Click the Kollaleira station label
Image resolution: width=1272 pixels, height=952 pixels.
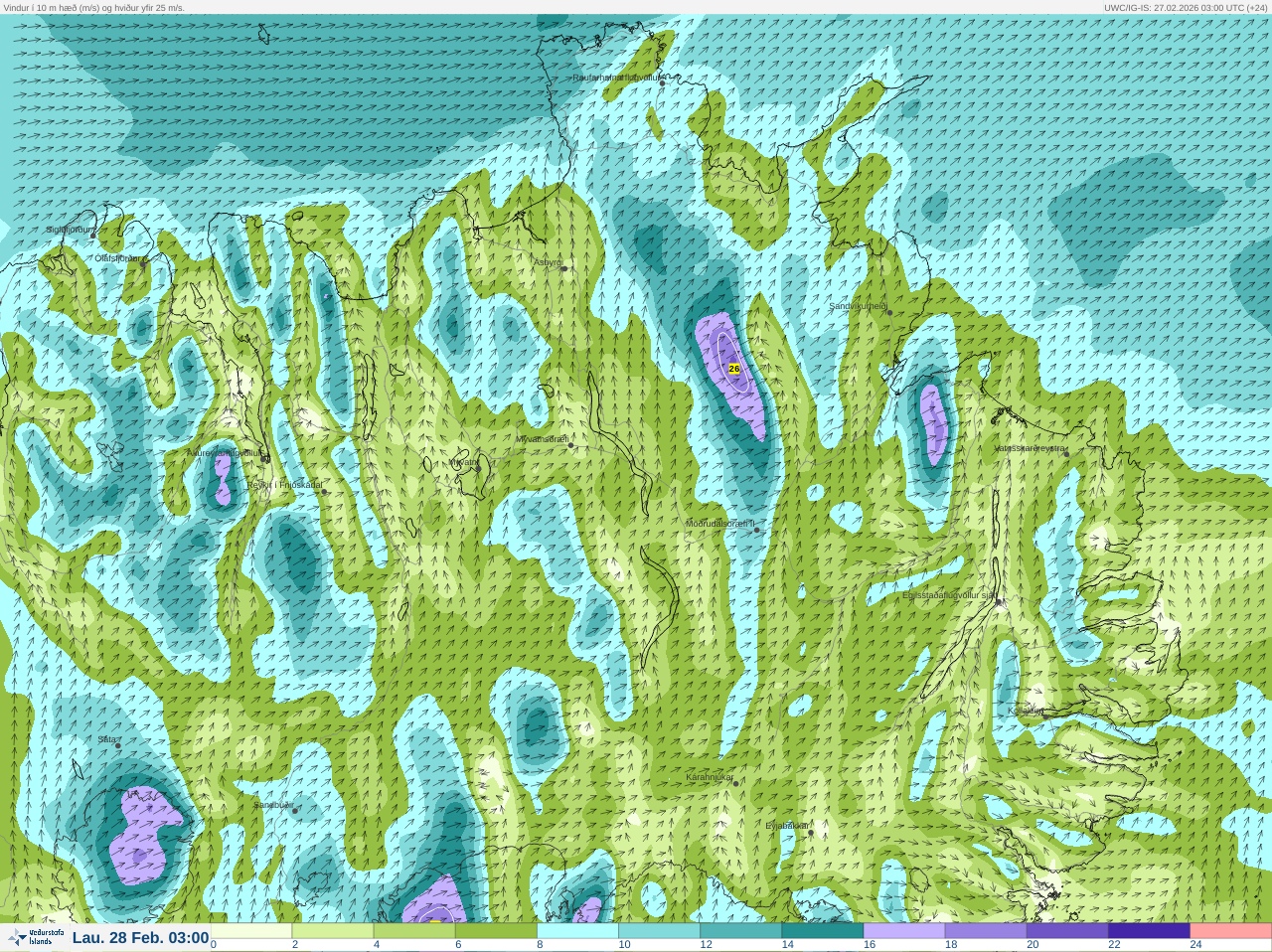point(1026,711)
